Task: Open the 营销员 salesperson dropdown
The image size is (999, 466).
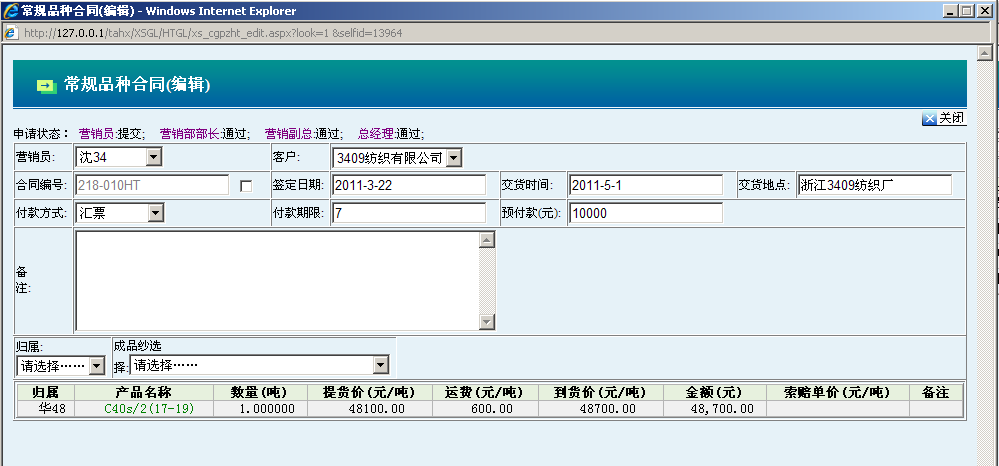Action: [x=153, y=158]
